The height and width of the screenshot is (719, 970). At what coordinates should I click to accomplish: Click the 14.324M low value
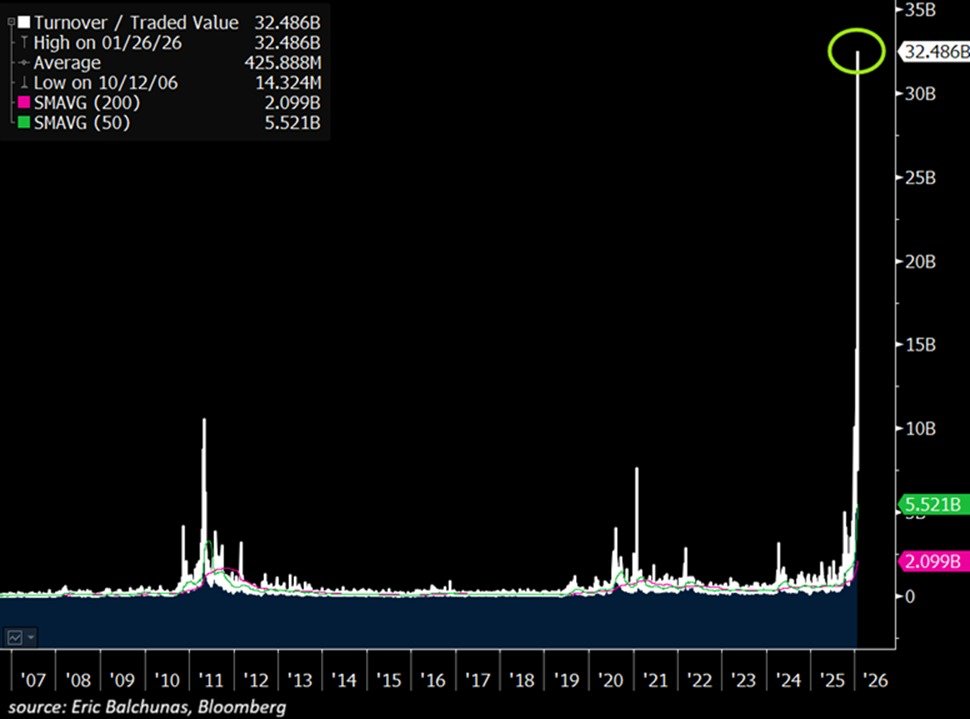[288, 82]
